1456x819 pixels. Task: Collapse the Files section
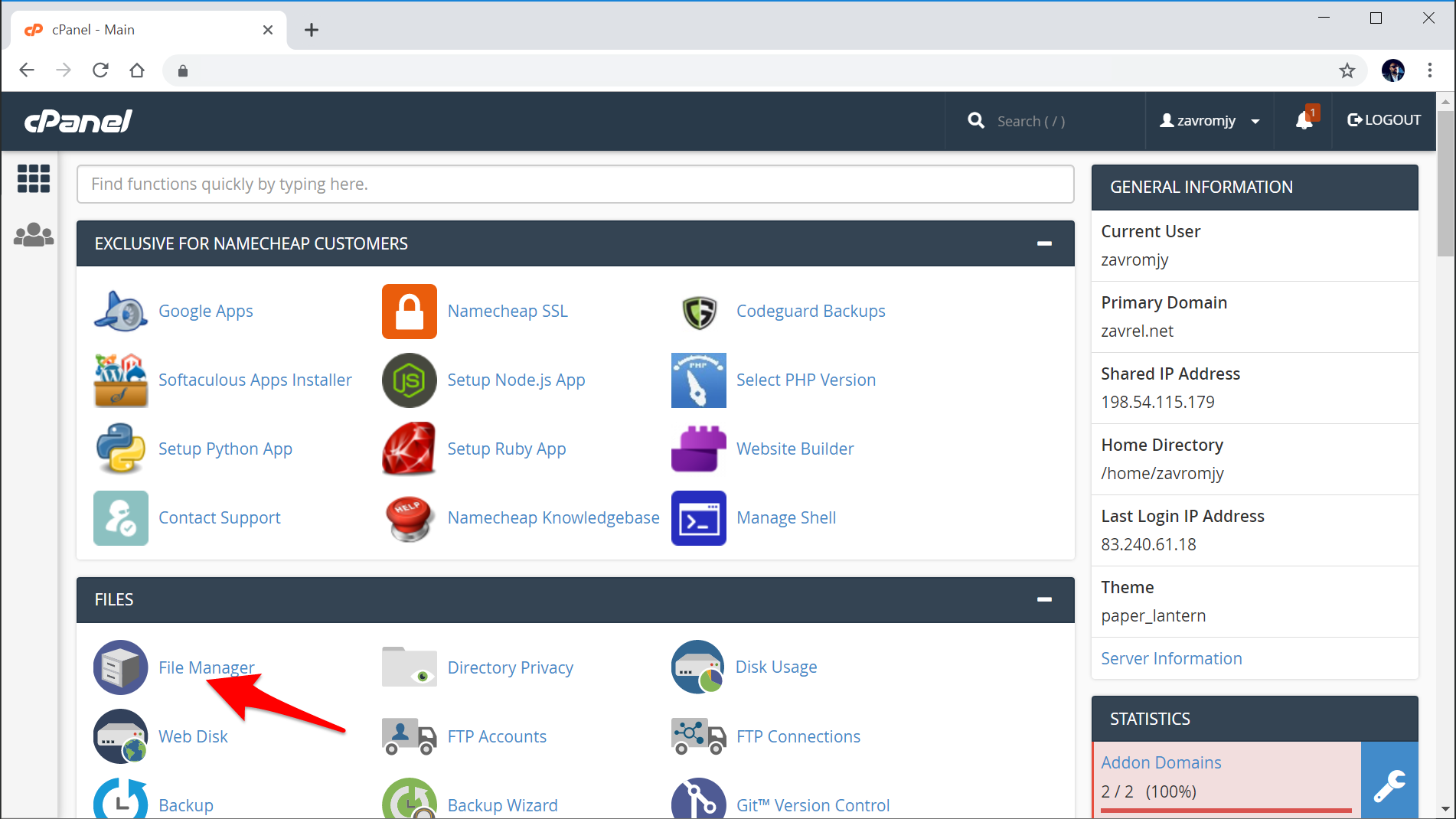tap(1044, 599)
